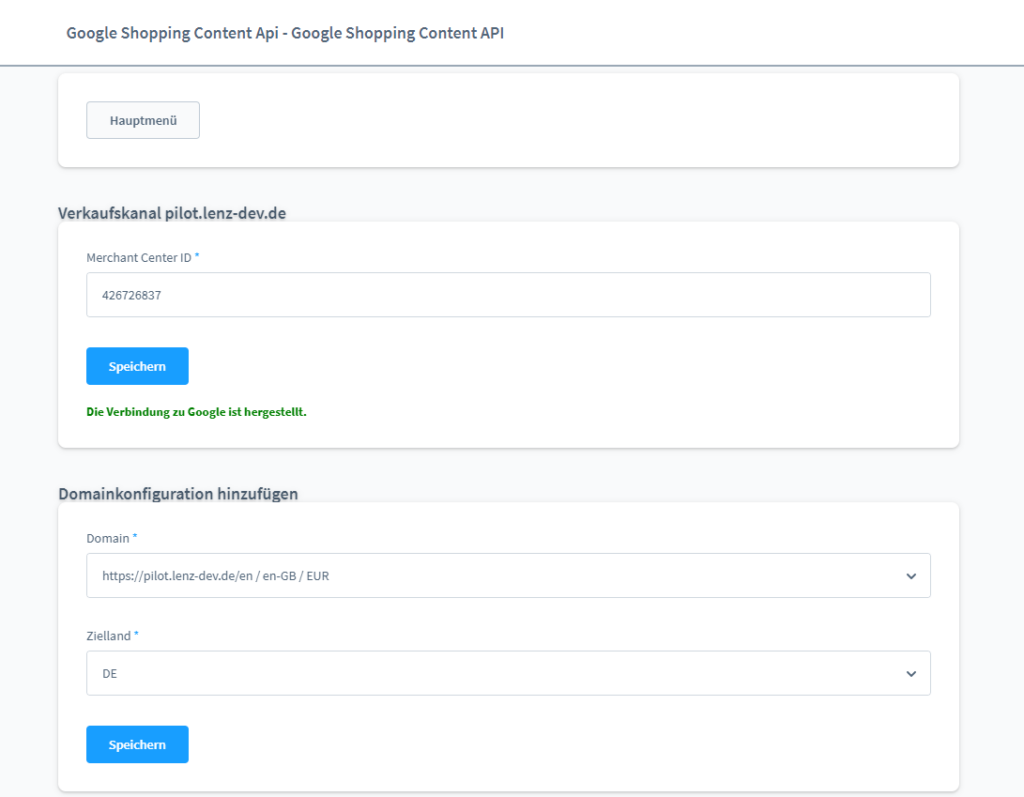Click the DE value in Zielland
Image resolution: width=1024 pixels, height=797 pixels.
tap(110, 673)
